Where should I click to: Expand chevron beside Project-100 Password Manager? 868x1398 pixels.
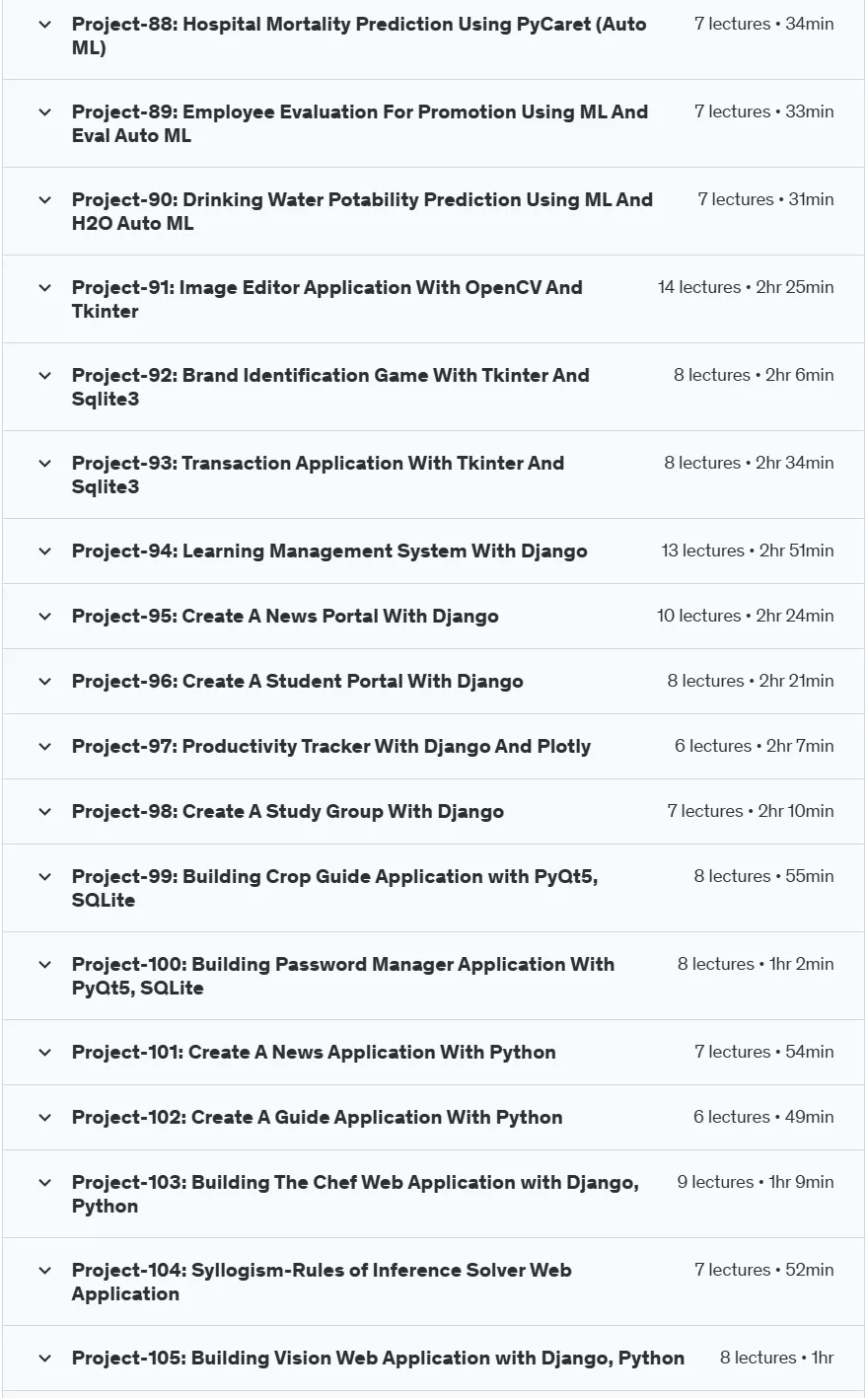[x=44, y=965]
